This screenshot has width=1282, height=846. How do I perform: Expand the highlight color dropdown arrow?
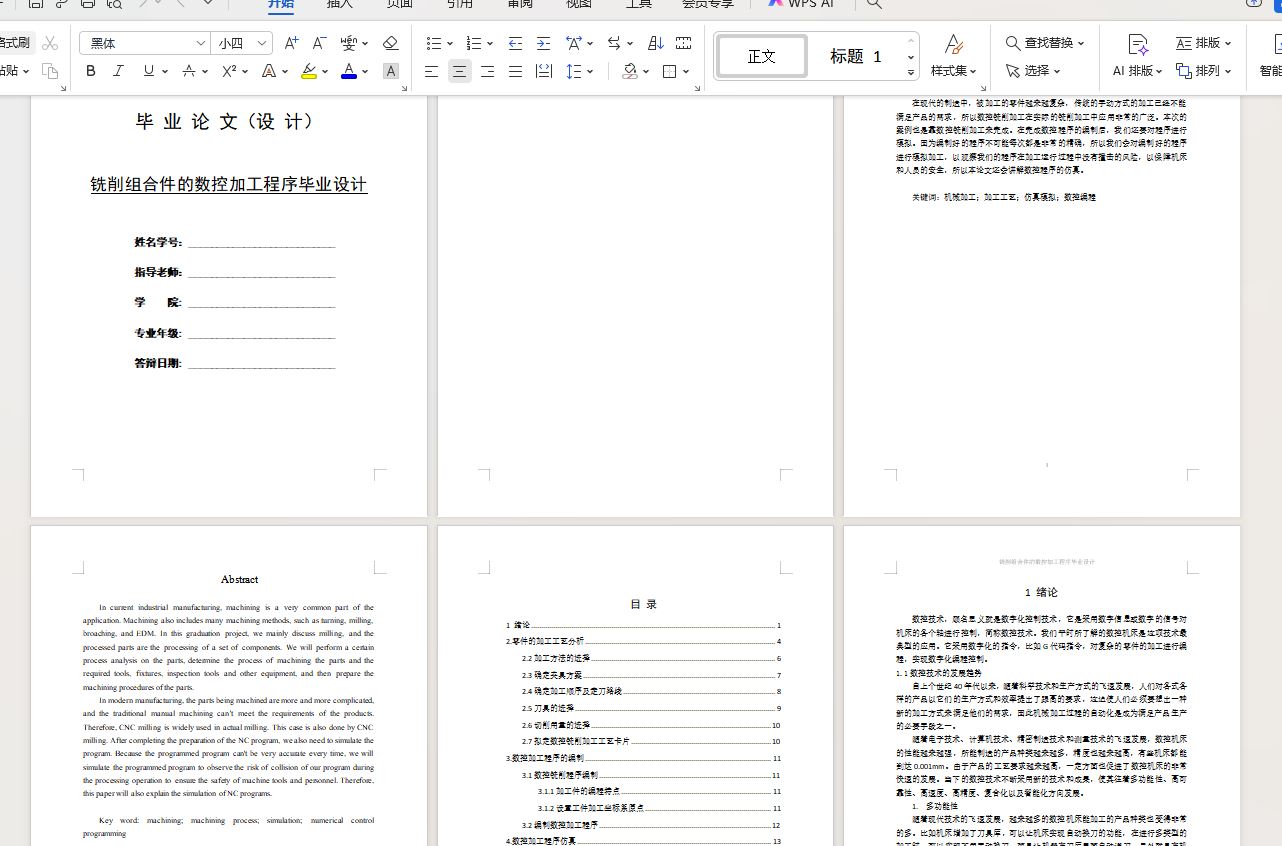point(325,71)
